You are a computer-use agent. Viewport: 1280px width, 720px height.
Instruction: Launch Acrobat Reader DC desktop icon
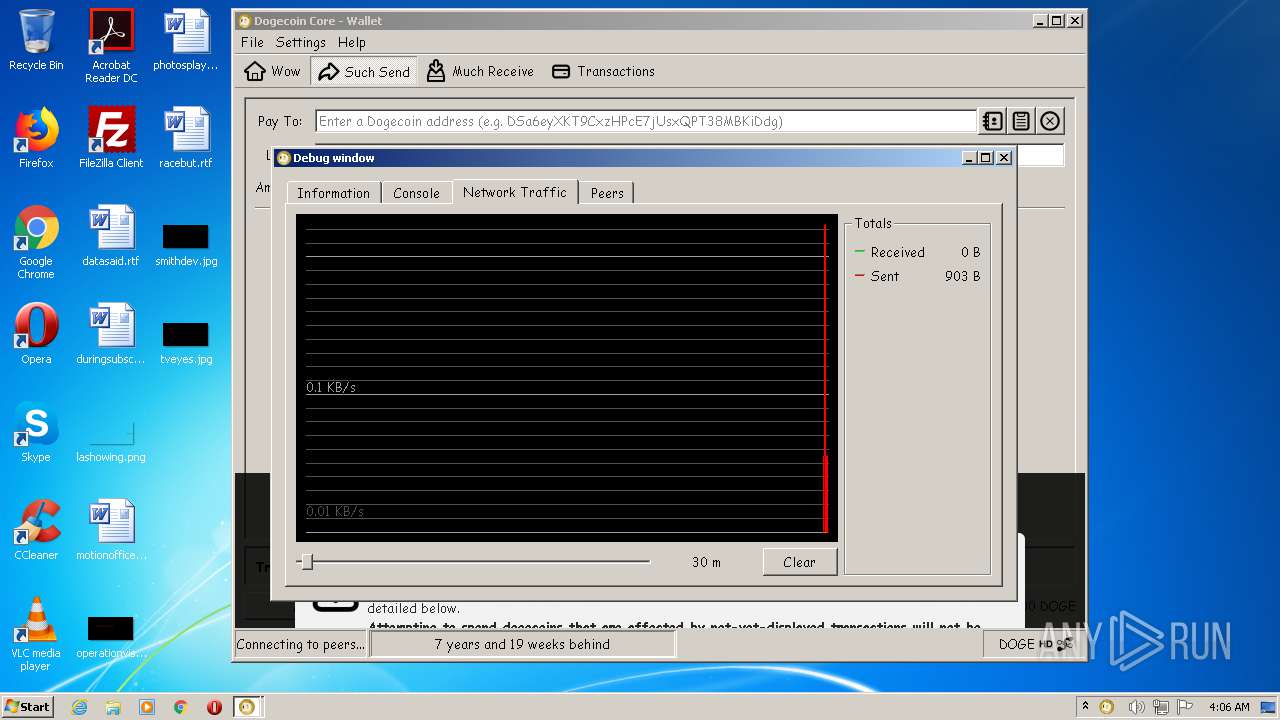111,46
